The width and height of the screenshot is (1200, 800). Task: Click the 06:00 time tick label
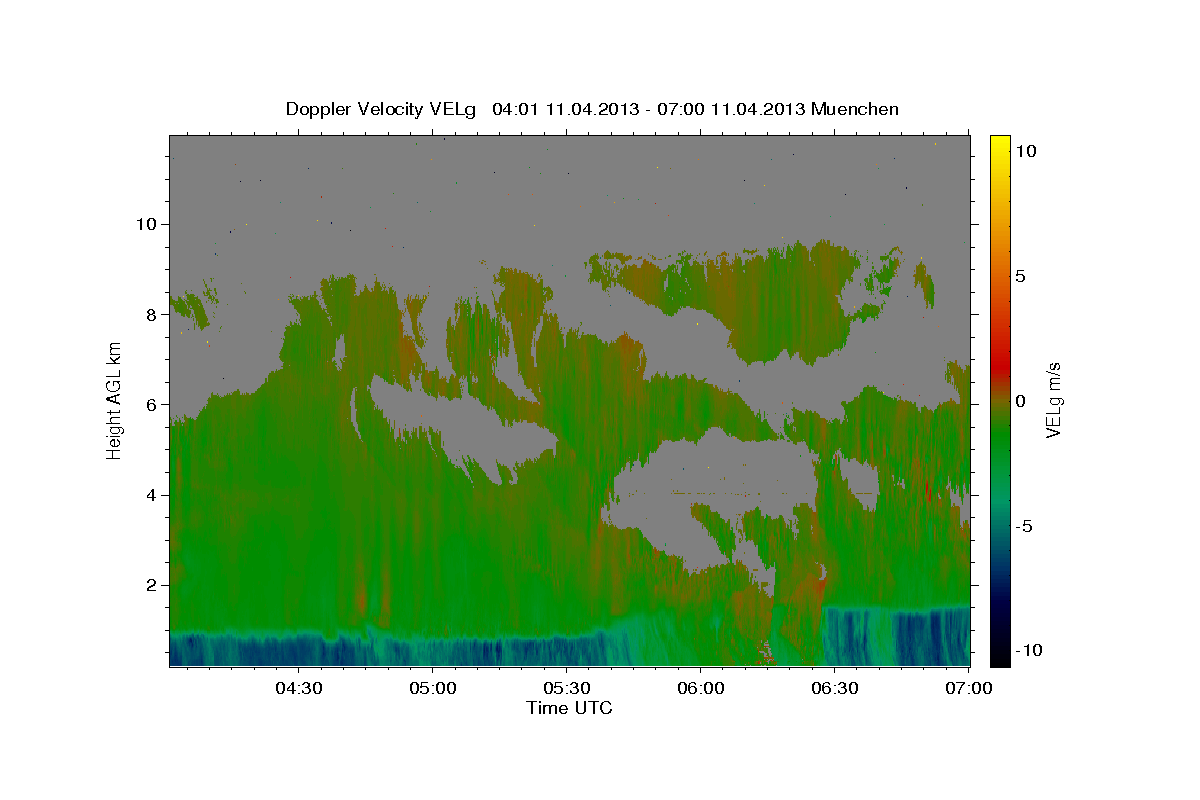point(700,688)
